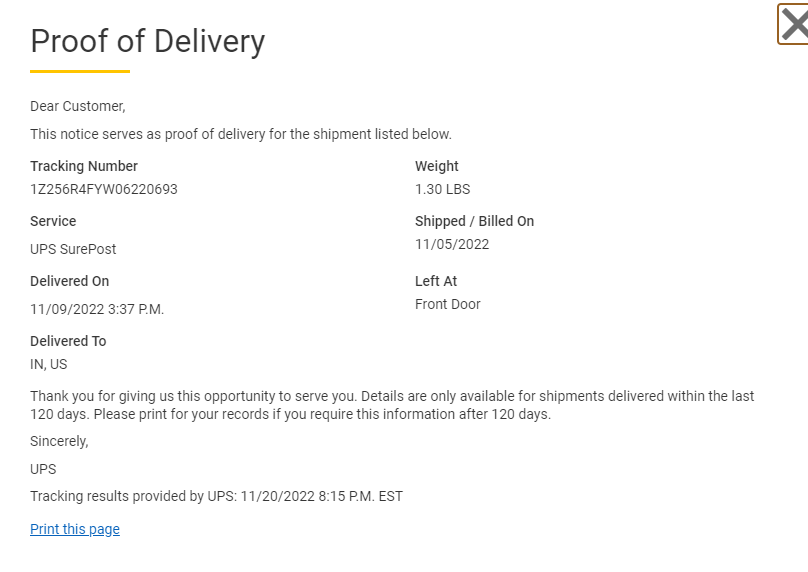Click the "Dear Customer," greeting
Screen dimensions: 808x572
[78, 106]
